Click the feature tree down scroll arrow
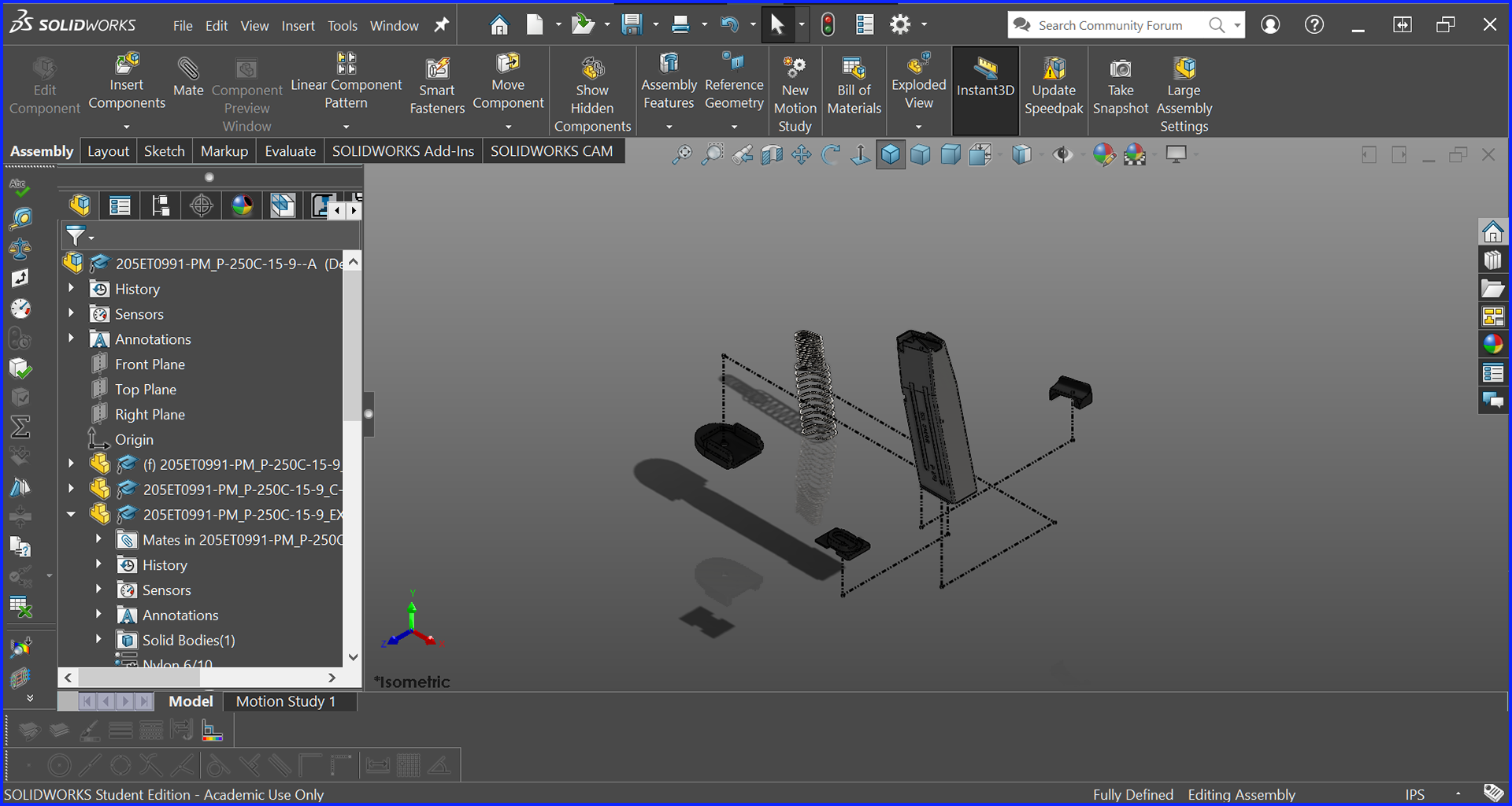This screenshot has height=806, width=1512. pos(354,656)
